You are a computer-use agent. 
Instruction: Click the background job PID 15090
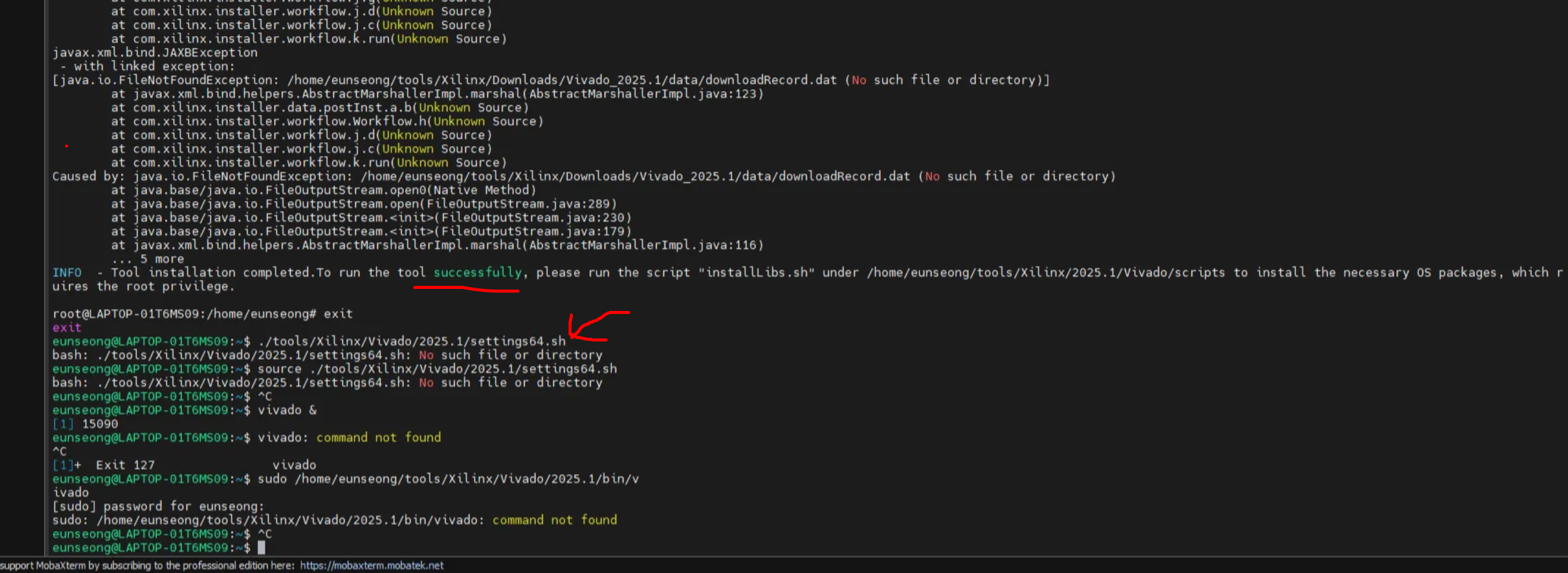[x=100, y=424]
